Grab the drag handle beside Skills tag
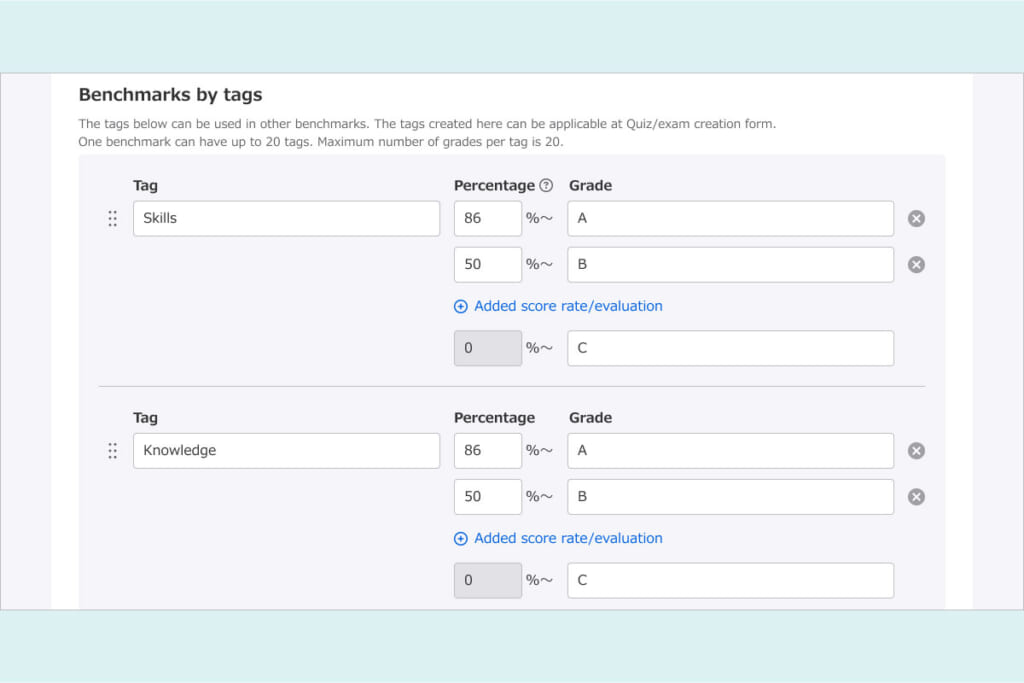Screen dimensions: 1024x683 tap(112, 218)
